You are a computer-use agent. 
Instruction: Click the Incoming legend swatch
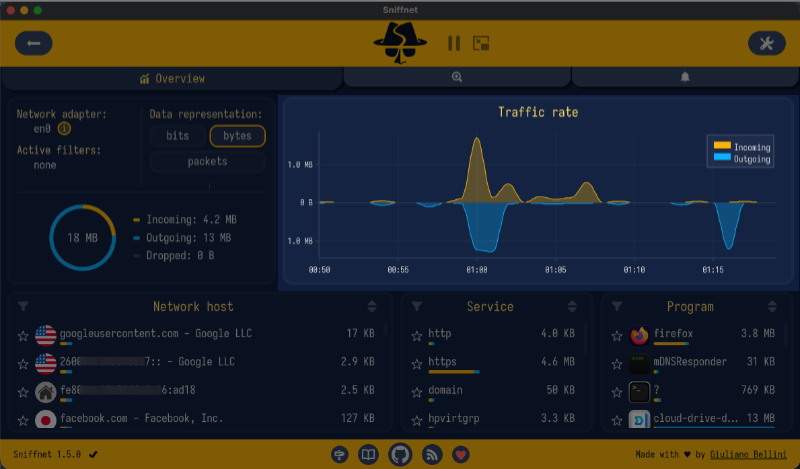[722, 145]
